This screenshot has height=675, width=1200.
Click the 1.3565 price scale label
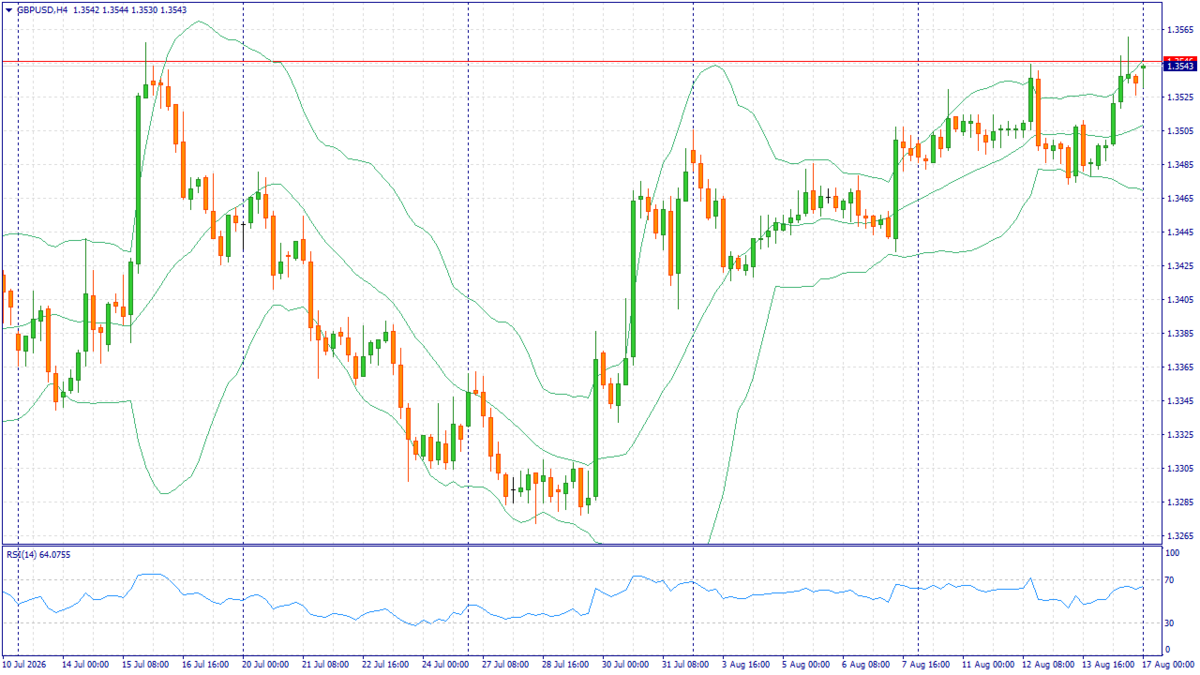point(1180,30)
